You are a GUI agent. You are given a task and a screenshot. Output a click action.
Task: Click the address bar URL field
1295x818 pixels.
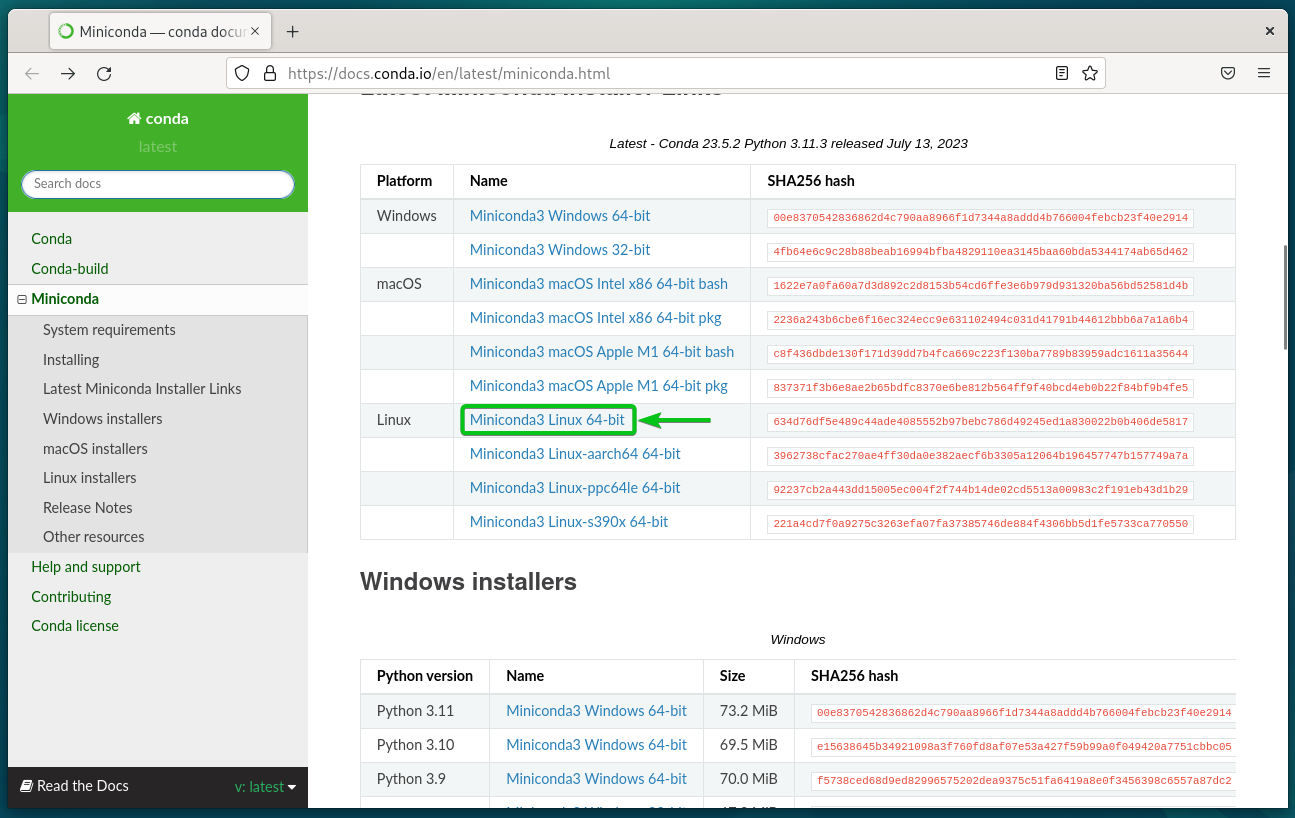[665, 73]
